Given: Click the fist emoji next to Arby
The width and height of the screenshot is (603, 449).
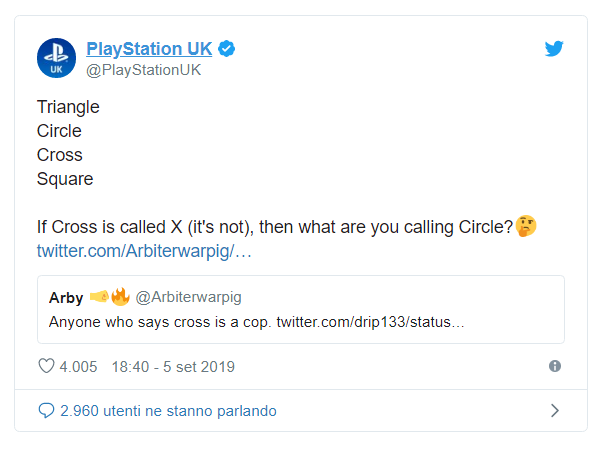Looking at the screenshot, I should tap(99, 297).
